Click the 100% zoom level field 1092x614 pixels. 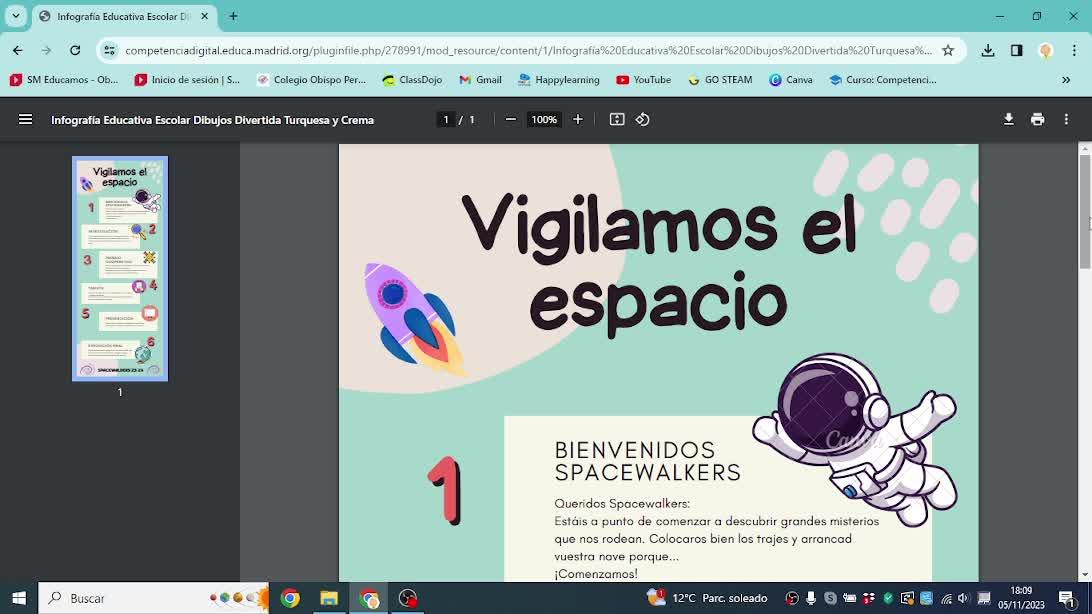pyautogui.click(x=544, y=120)
